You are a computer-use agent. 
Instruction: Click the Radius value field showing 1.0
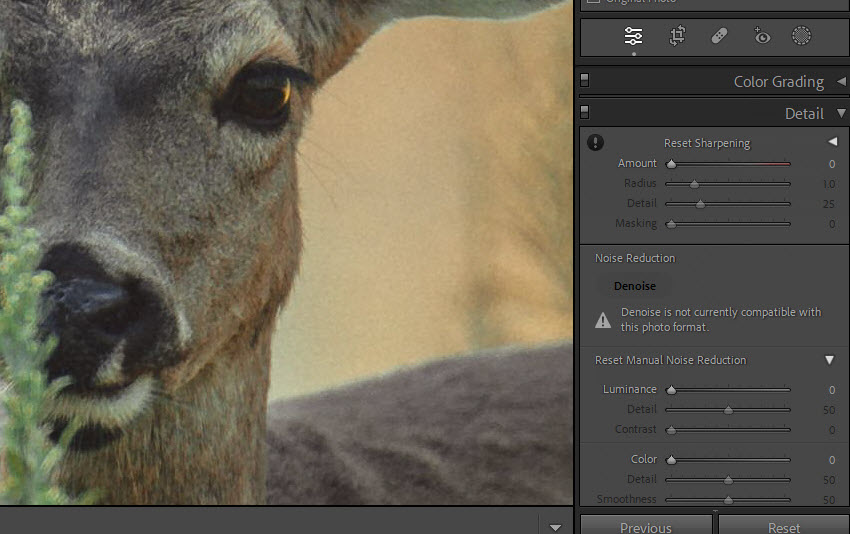(x=829, y=184)
